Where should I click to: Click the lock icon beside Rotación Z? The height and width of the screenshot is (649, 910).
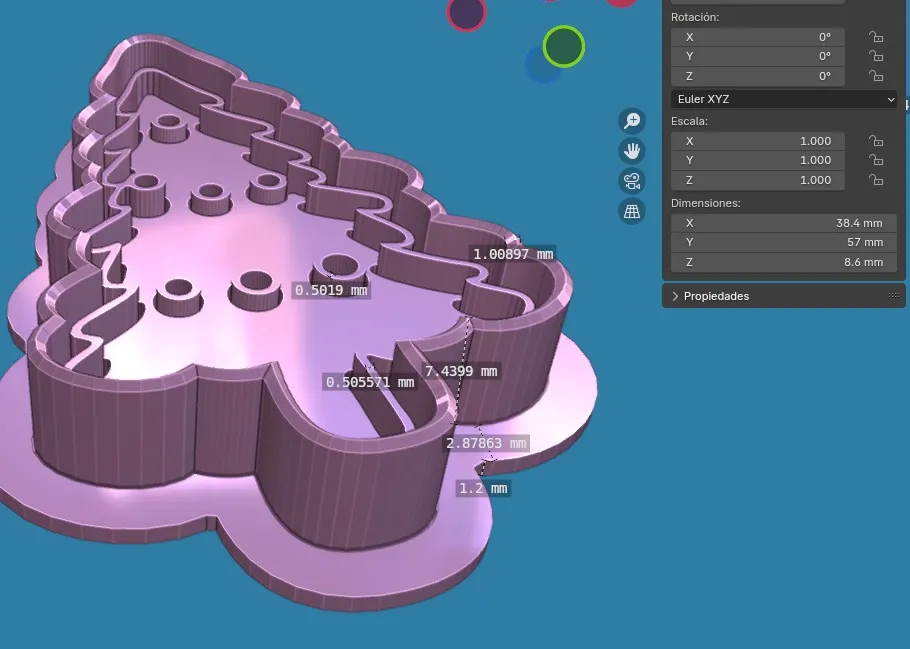(x=875, y=76)
